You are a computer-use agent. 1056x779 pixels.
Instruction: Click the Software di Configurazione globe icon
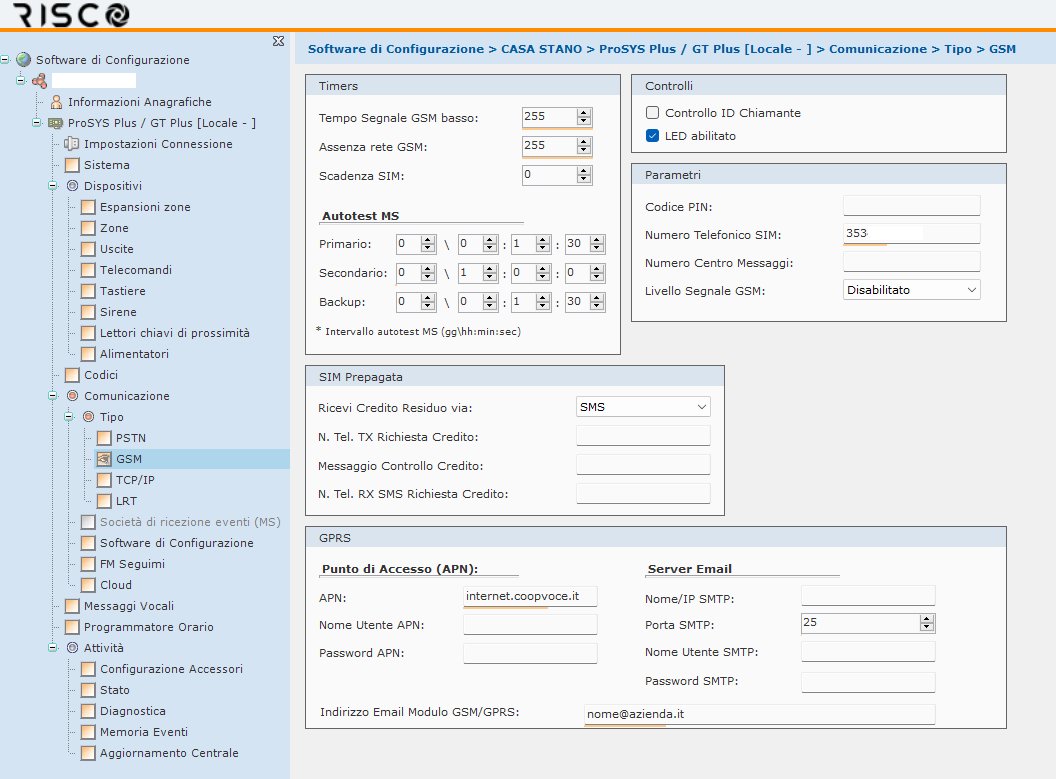point(24,60)
